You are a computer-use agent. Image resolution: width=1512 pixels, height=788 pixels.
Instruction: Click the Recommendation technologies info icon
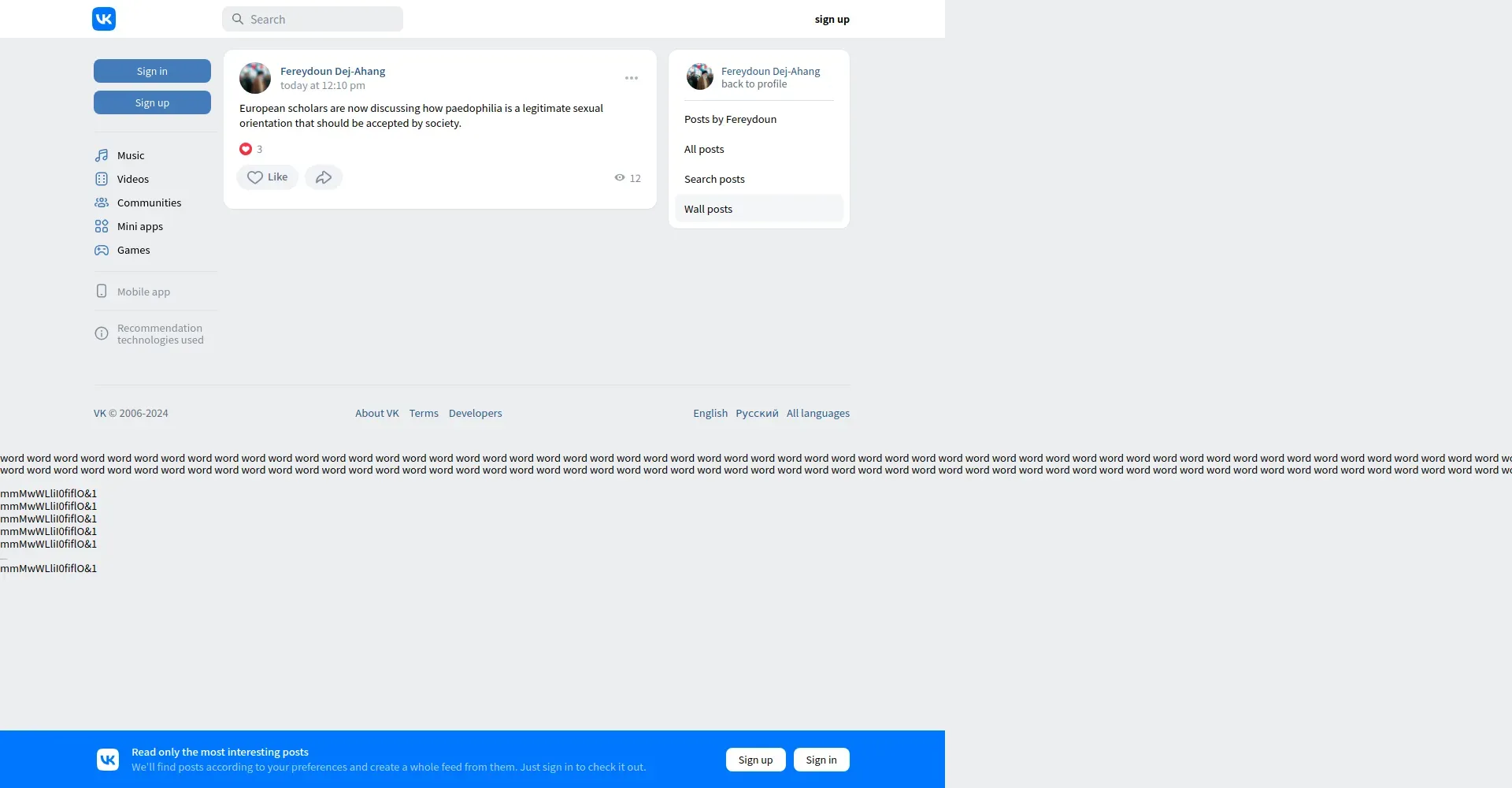point(102,333)
